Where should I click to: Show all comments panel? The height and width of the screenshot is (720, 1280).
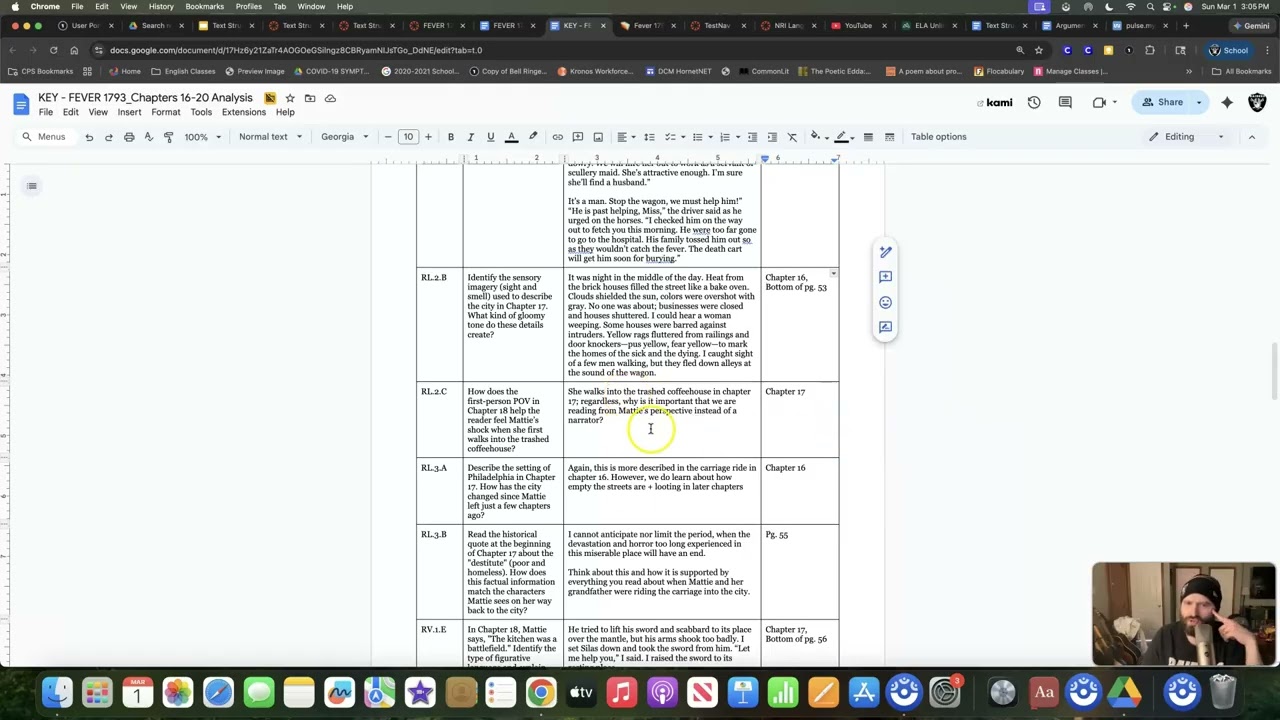coord(1065,102)
